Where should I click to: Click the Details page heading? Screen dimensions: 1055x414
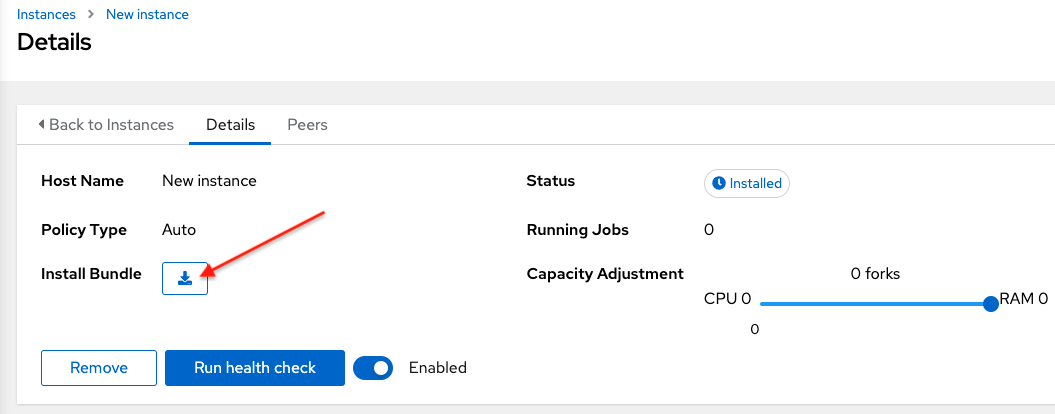(54, 42)
